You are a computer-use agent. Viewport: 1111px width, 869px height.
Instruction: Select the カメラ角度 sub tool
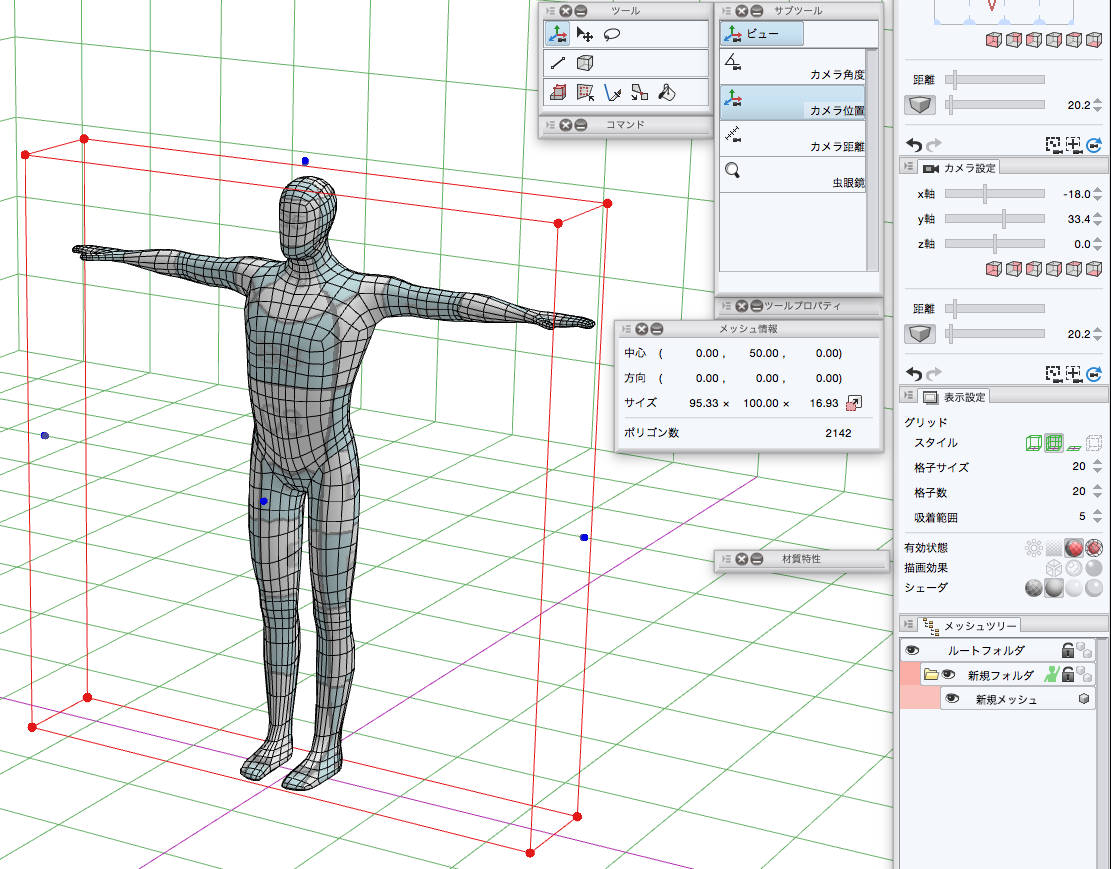[792, 66]
